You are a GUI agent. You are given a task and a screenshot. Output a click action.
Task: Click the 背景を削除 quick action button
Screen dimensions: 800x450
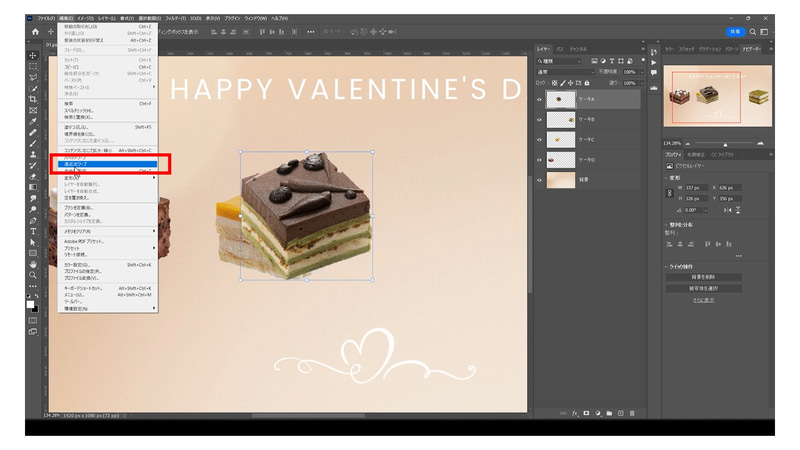coord(704,277)
